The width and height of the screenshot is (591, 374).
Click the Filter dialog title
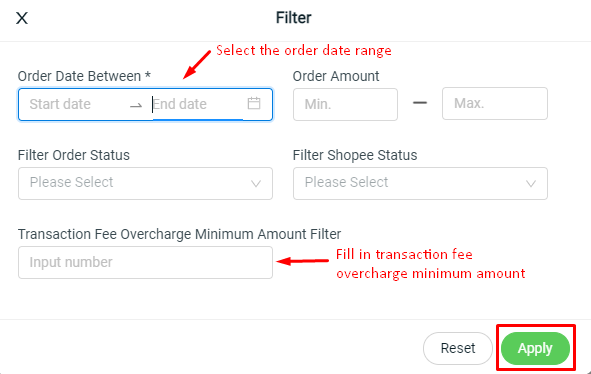[x=294, y=18]
